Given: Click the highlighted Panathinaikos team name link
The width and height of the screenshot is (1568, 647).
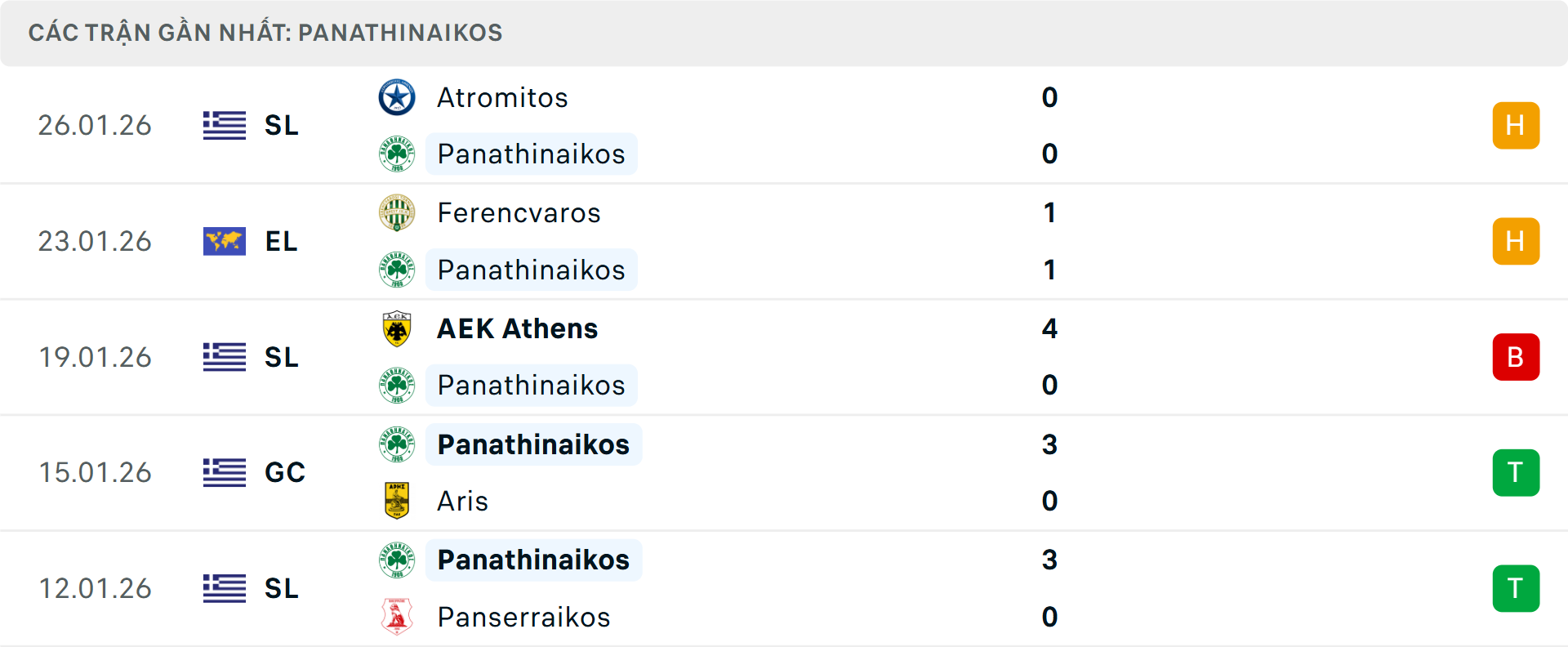Looking at the screenshot, I should point(532,154).
